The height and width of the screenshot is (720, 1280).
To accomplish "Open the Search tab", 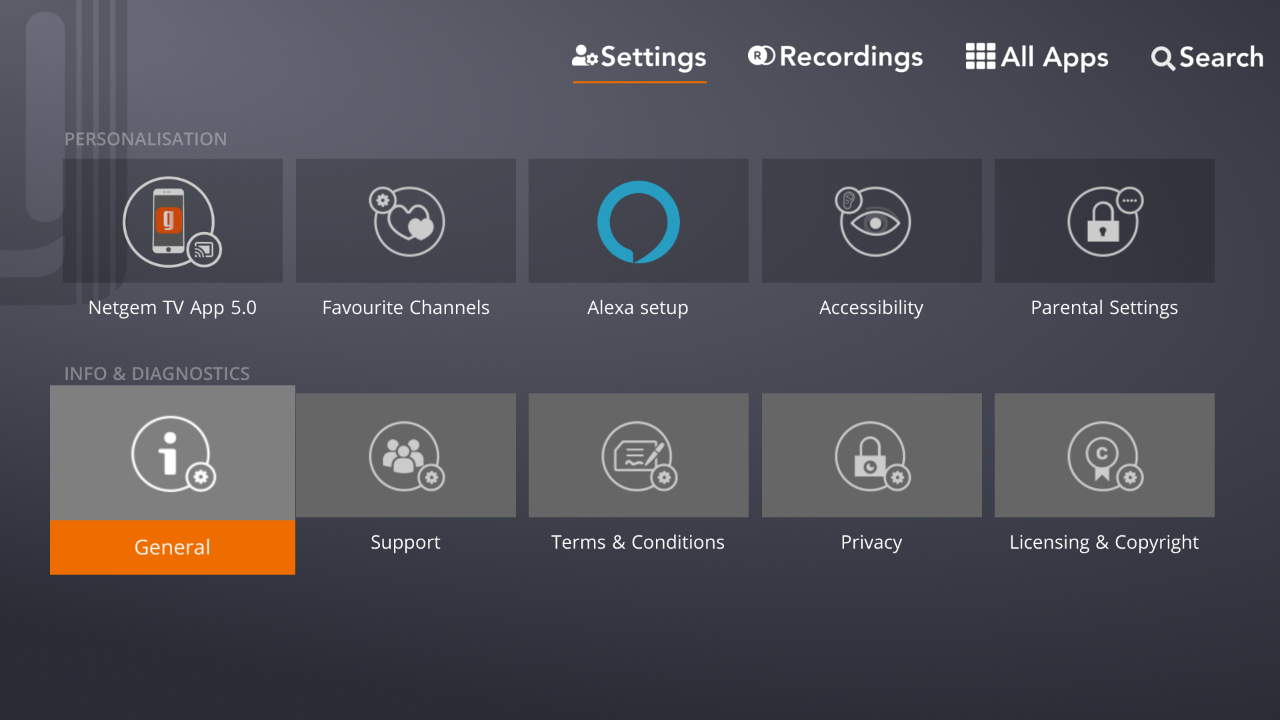I will tap(1207, 58).
